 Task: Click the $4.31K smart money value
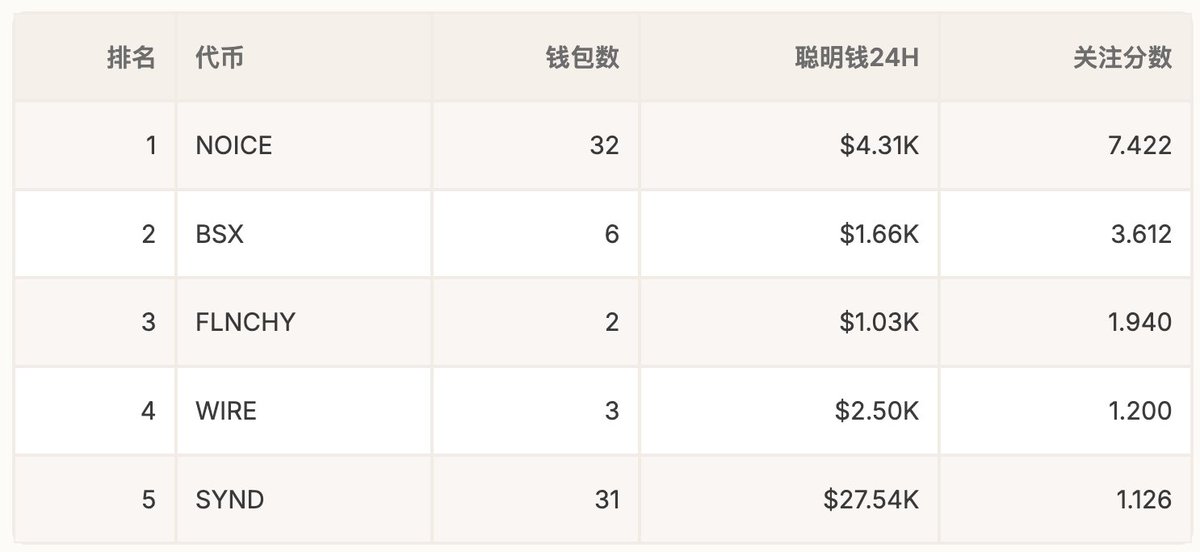pyautogui.click(x=879, y=146)
